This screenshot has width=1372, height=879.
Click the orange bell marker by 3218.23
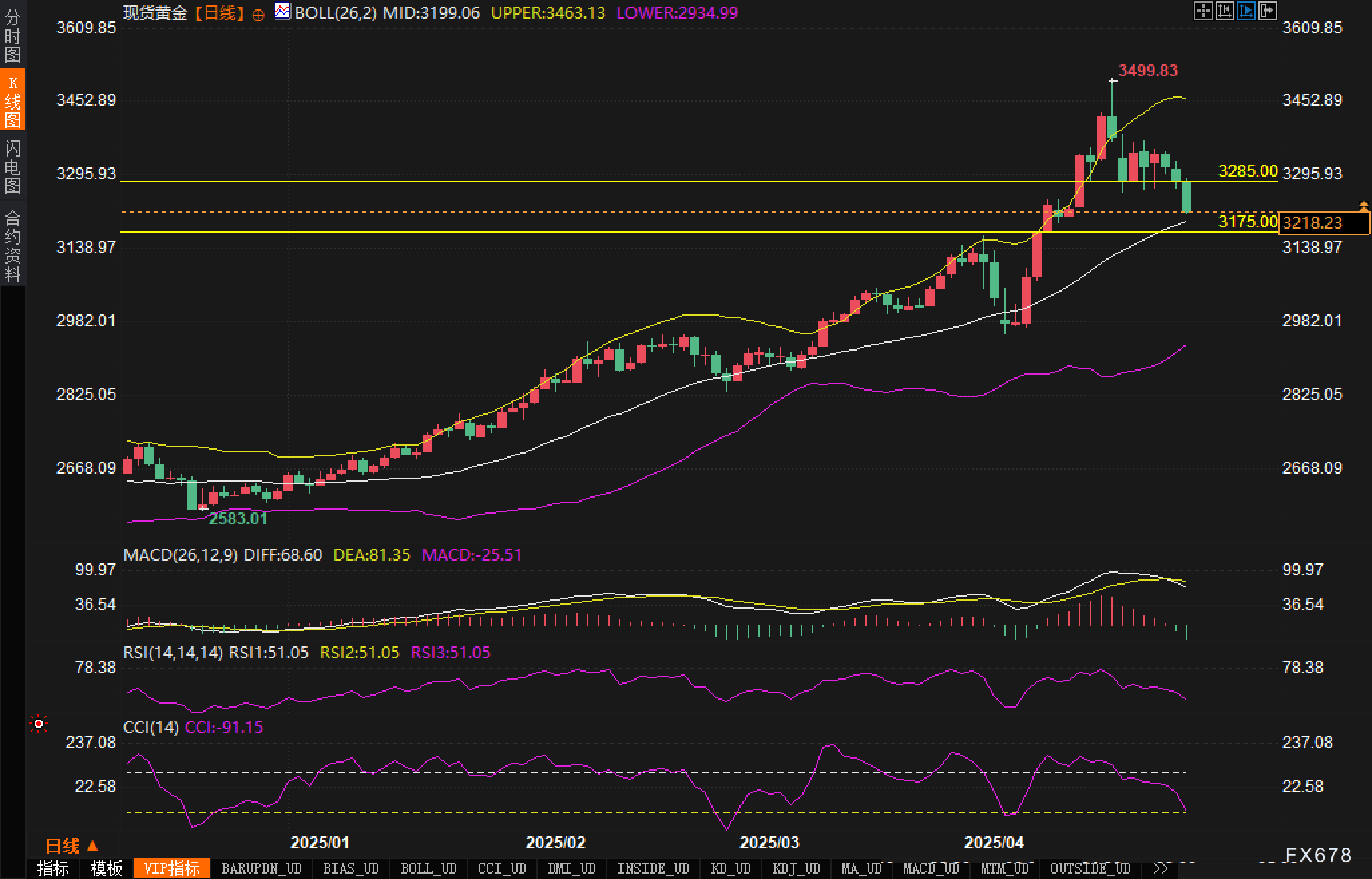tap(1363, 205)
